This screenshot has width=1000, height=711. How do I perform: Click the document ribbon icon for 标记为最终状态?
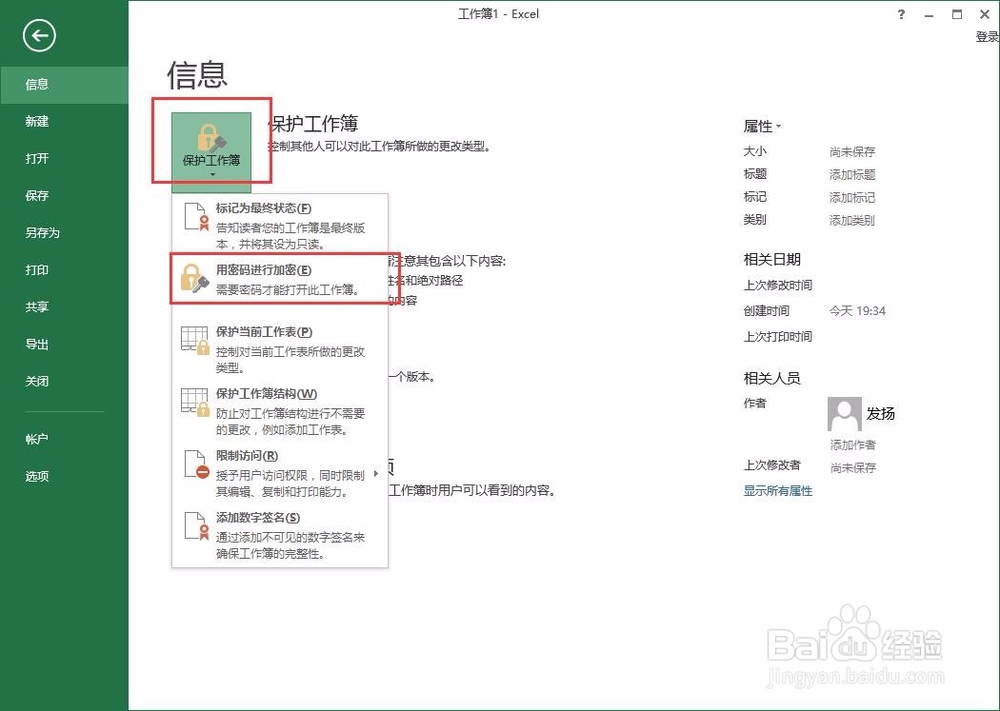[x=196, y=216]
